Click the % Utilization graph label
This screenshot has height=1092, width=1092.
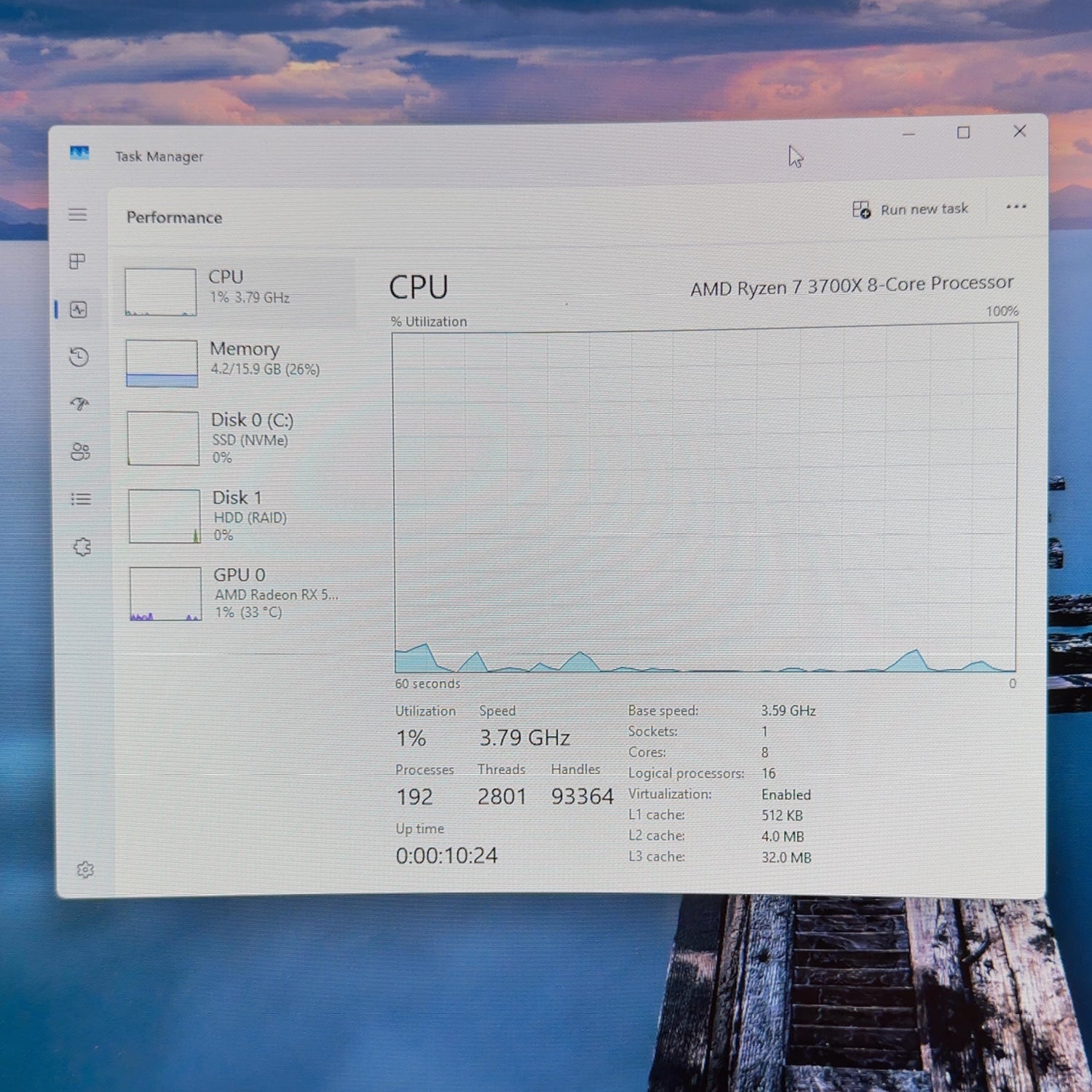click(429, 321)
